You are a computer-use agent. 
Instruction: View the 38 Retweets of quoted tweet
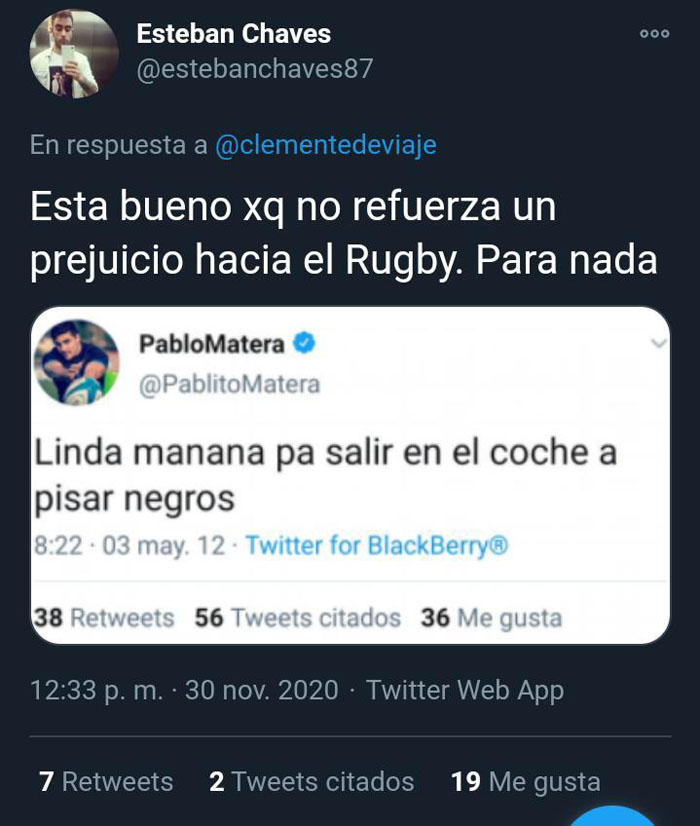point(104,617)
